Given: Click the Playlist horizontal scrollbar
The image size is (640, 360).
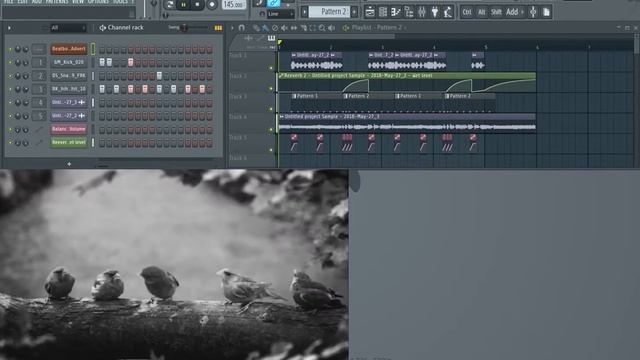Looking at the screenshot, I should 337,37.
